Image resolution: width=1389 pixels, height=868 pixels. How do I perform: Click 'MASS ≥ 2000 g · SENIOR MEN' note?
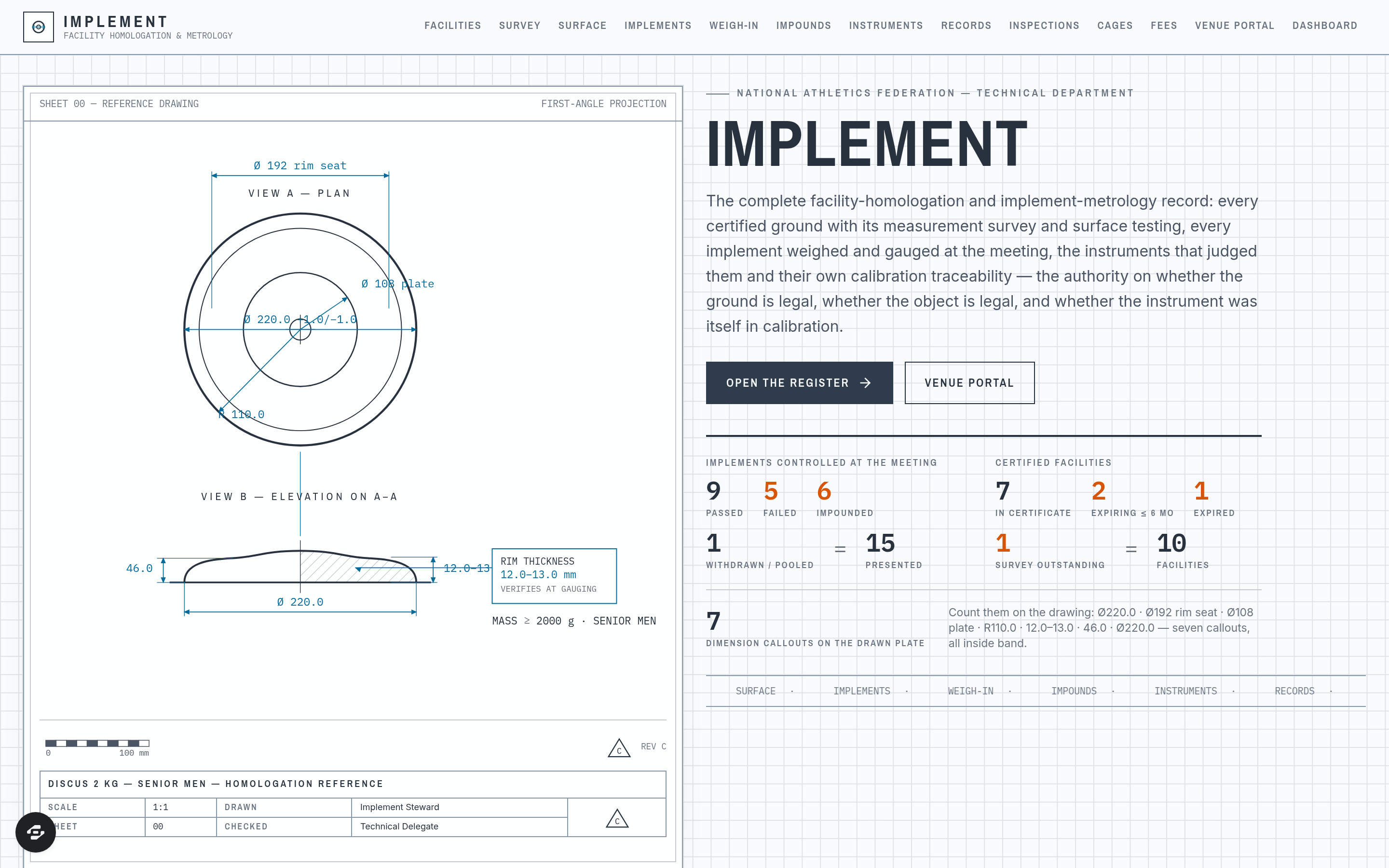574,621
